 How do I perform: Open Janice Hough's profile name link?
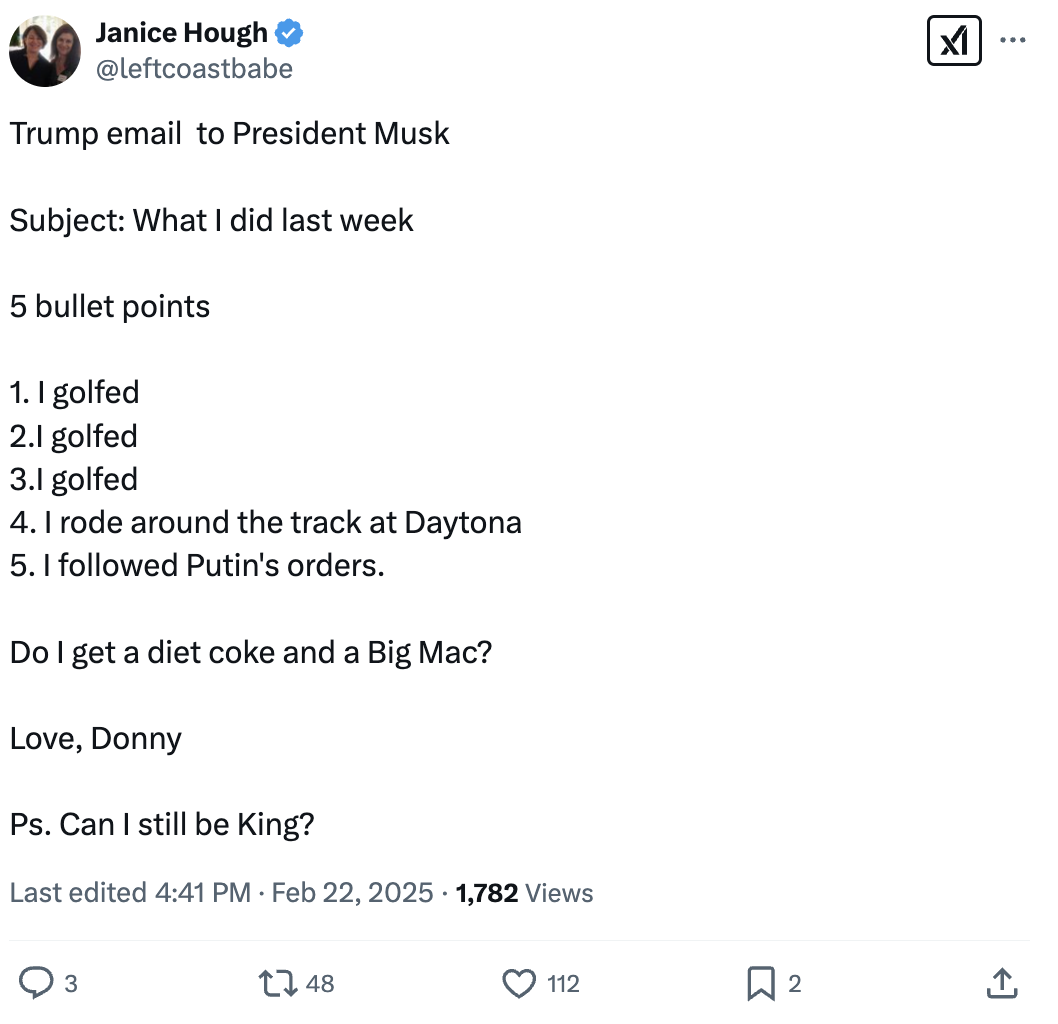[180, 32]
